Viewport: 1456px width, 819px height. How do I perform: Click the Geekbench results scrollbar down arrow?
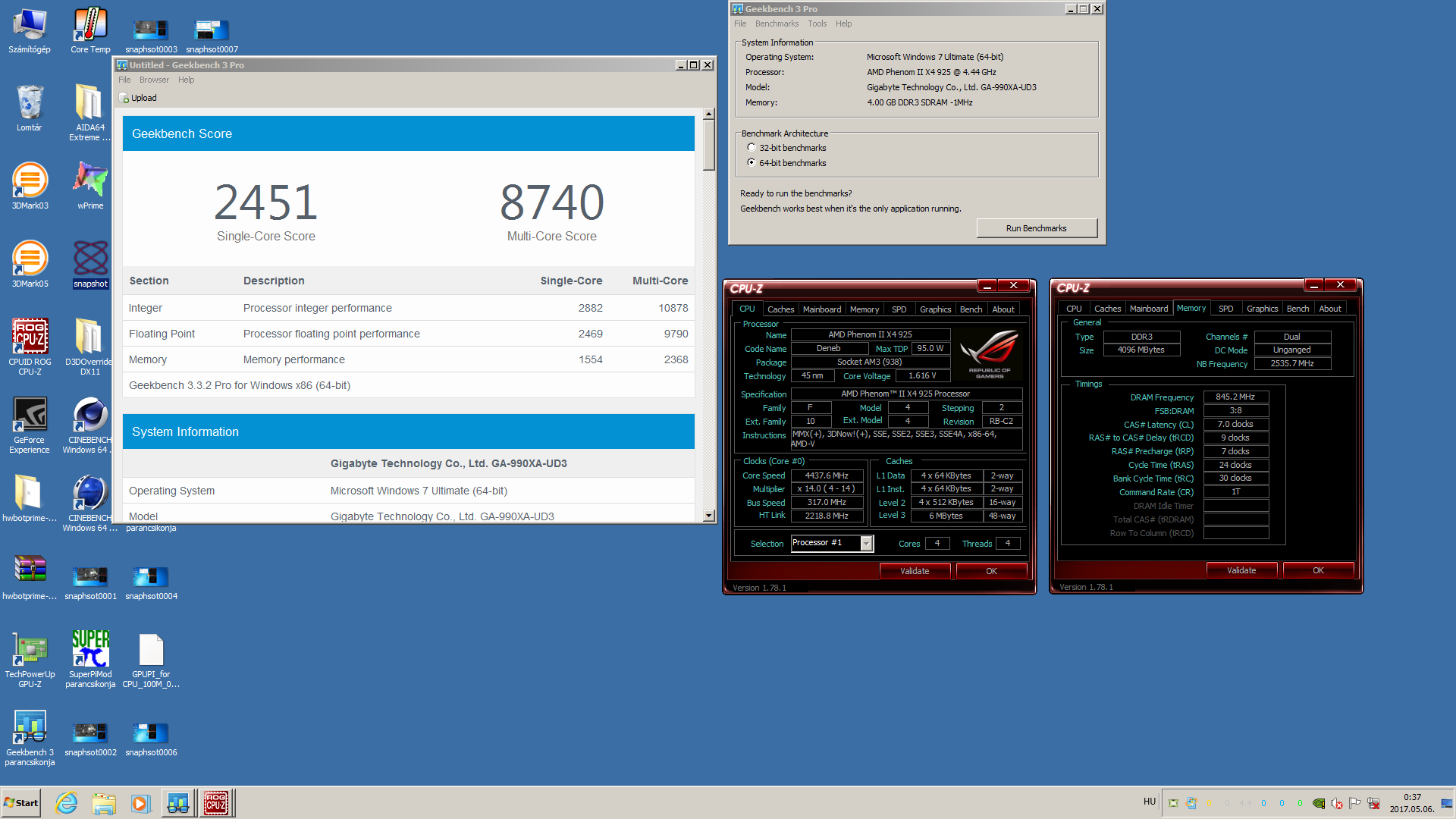708,516
